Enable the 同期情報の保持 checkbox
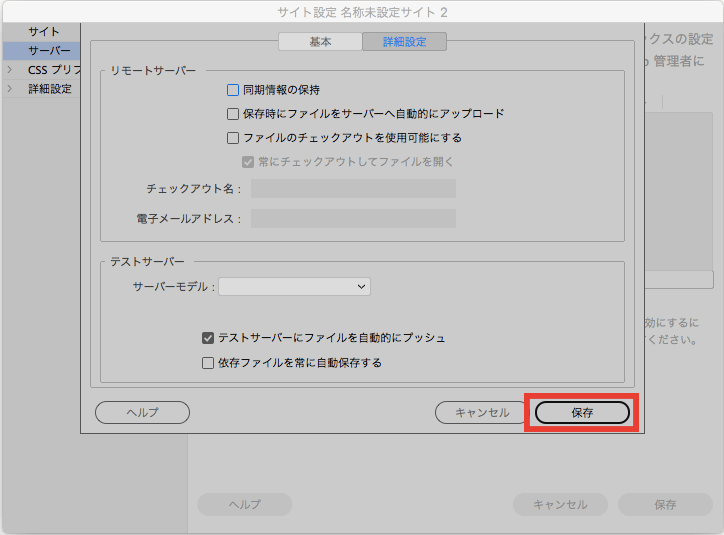Image resolution: width=724 pixels, height=535 pixels. pyautogui.click(x=233, y=90)
